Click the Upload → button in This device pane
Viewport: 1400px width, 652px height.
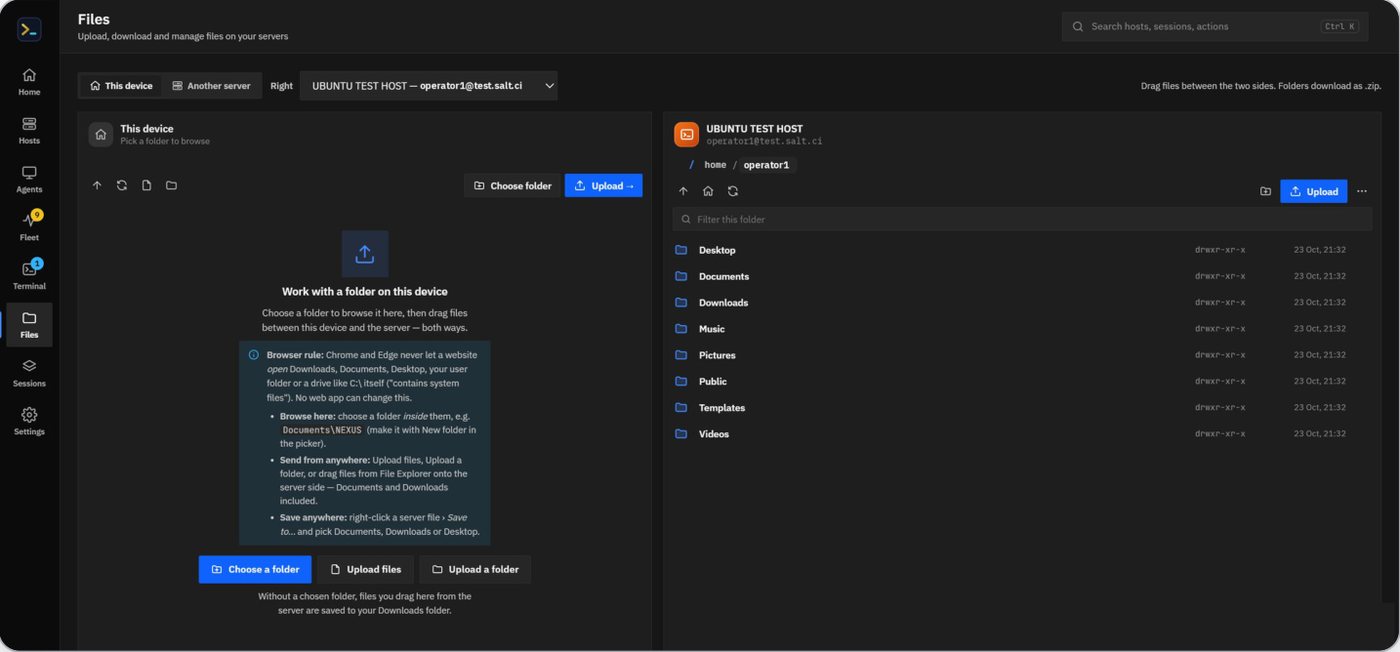tap(604, 186)
